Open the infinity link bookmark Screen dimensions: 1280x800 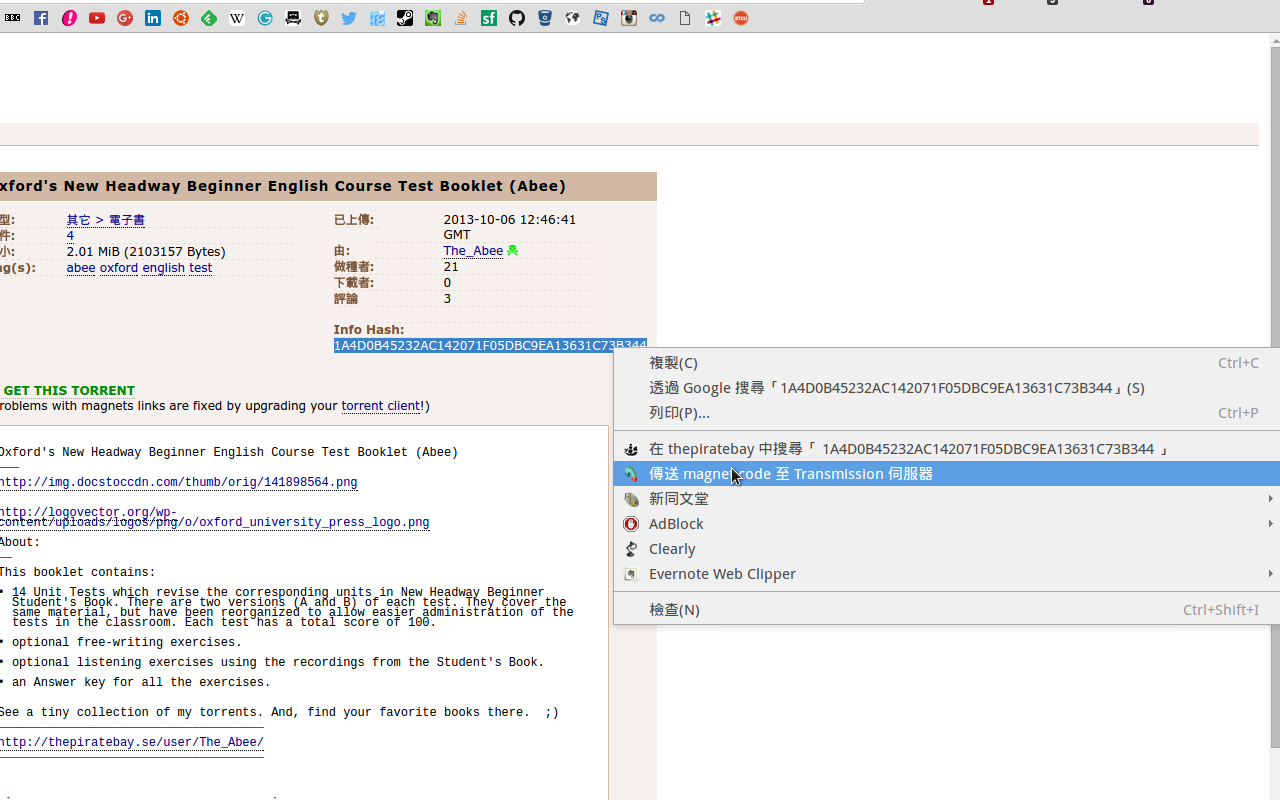pyautogui.click(x=657, y=18)
